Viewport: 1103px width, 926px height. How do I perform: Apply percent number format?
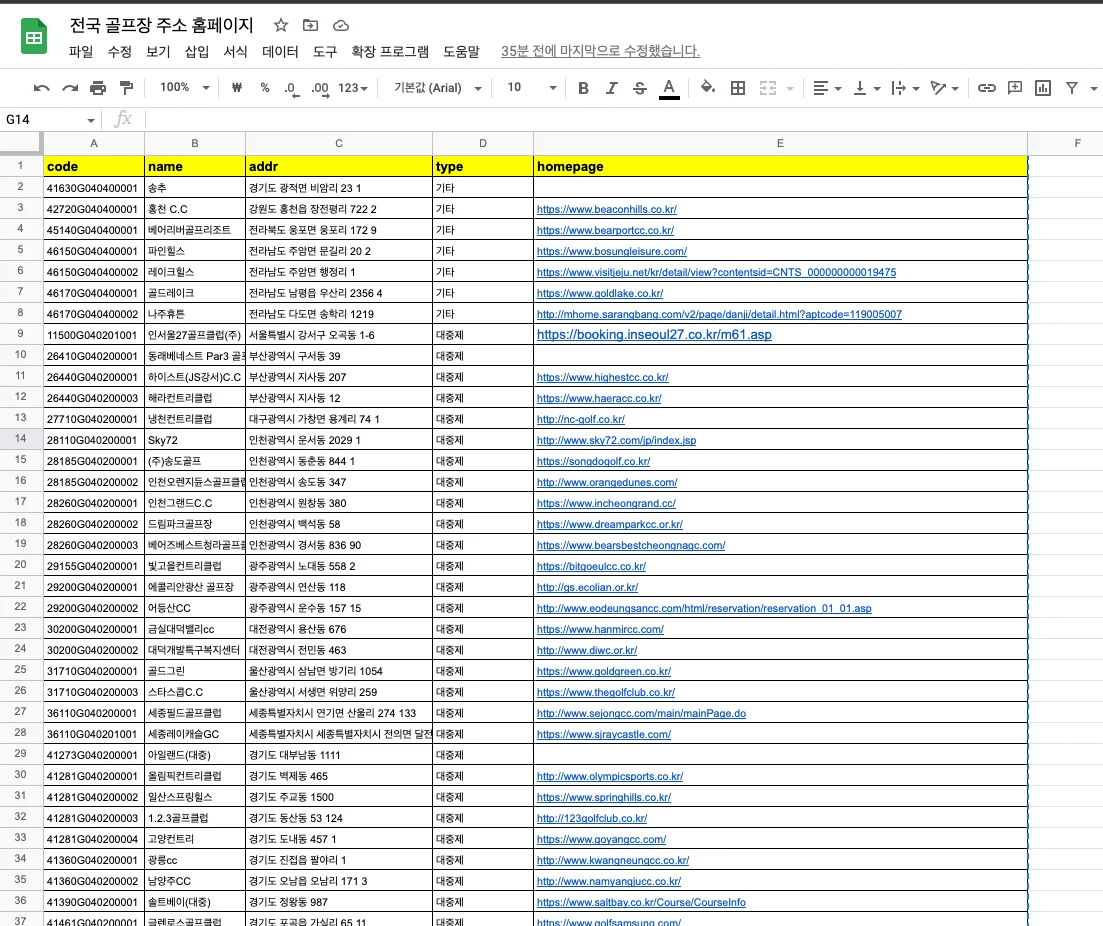(x=264, y=88)
